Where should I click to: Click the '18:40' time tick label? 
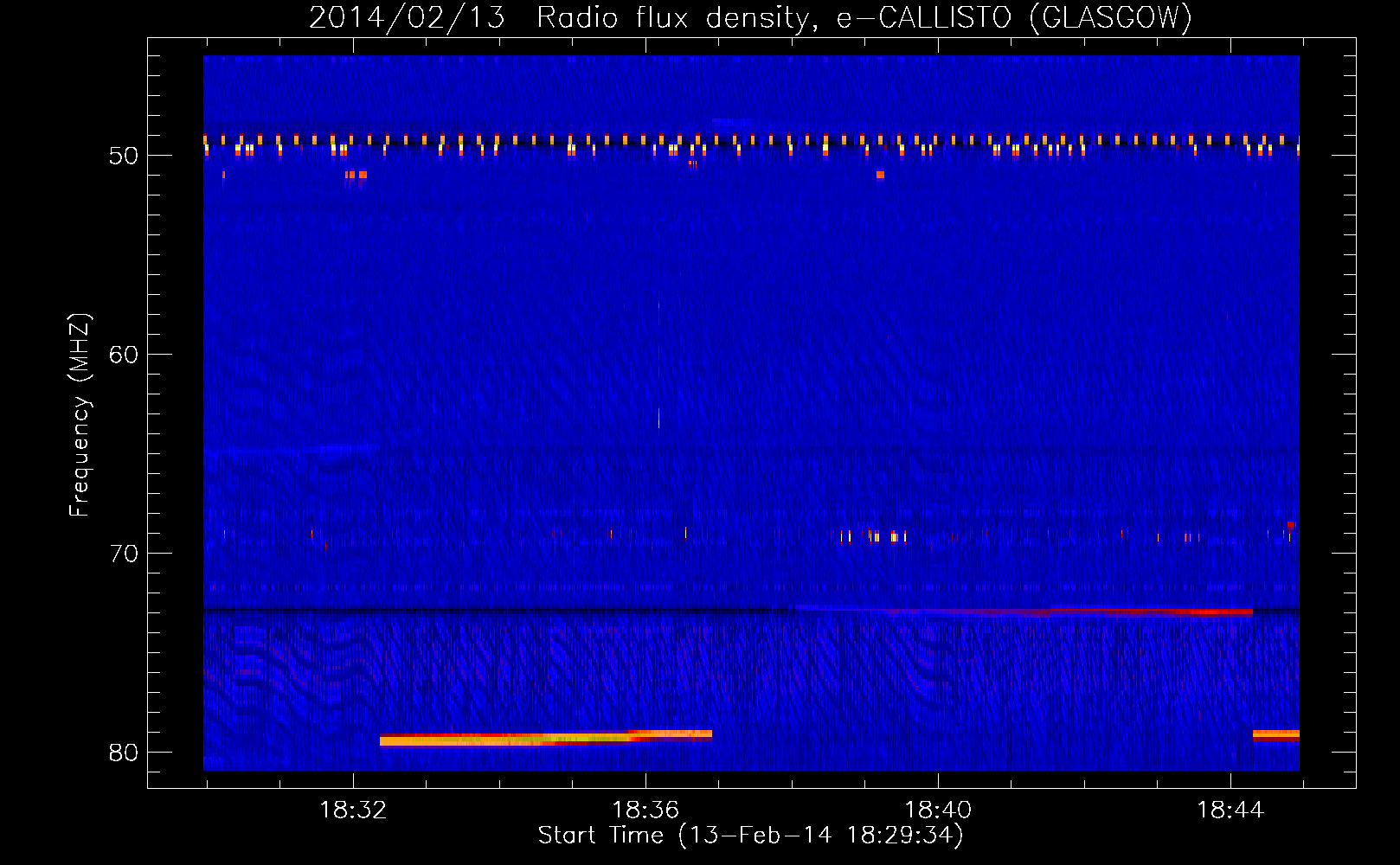tap(938, 811)
